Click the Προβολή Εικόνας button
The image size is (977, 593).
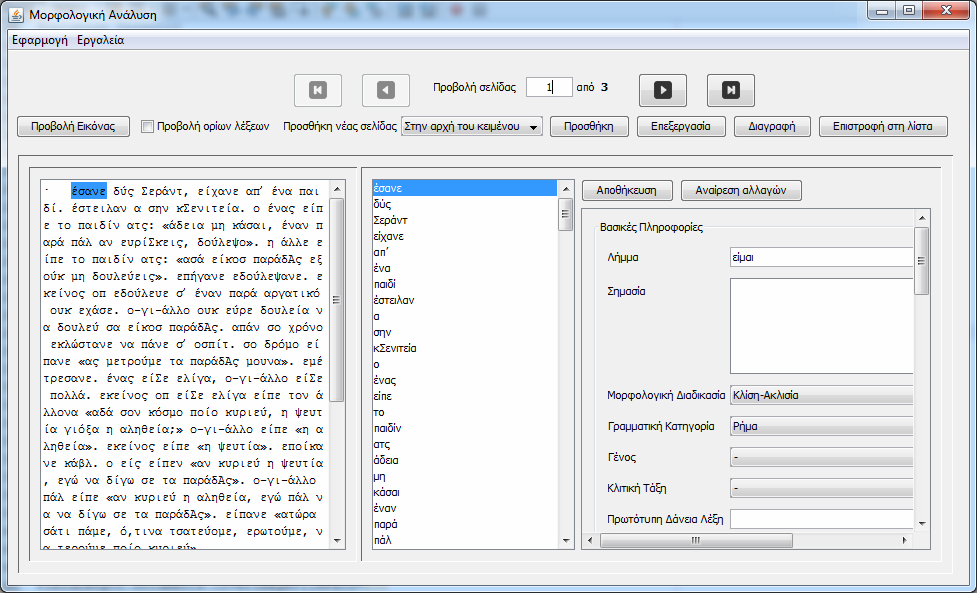[x=74, y=126]
